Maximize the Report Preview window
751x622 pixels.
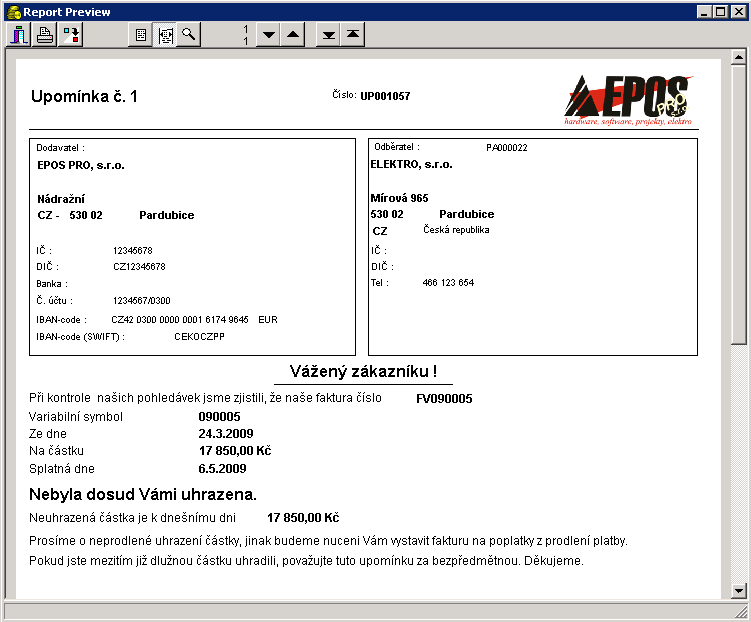(x=720, y=12)
